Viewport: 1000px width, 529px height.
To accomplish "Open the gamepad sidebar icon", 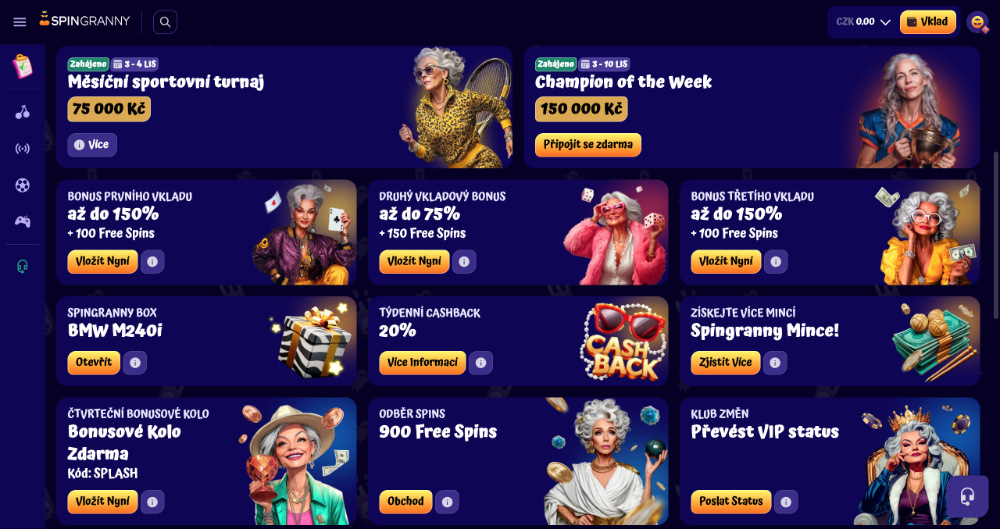I will point(22,222).
